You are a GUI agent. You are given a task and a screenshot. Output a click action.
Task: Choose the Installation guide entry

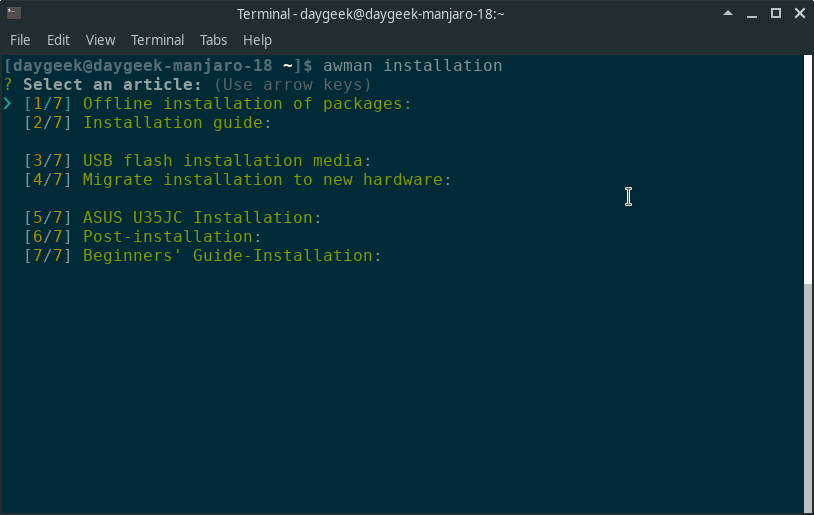click(x=177, y=123)
